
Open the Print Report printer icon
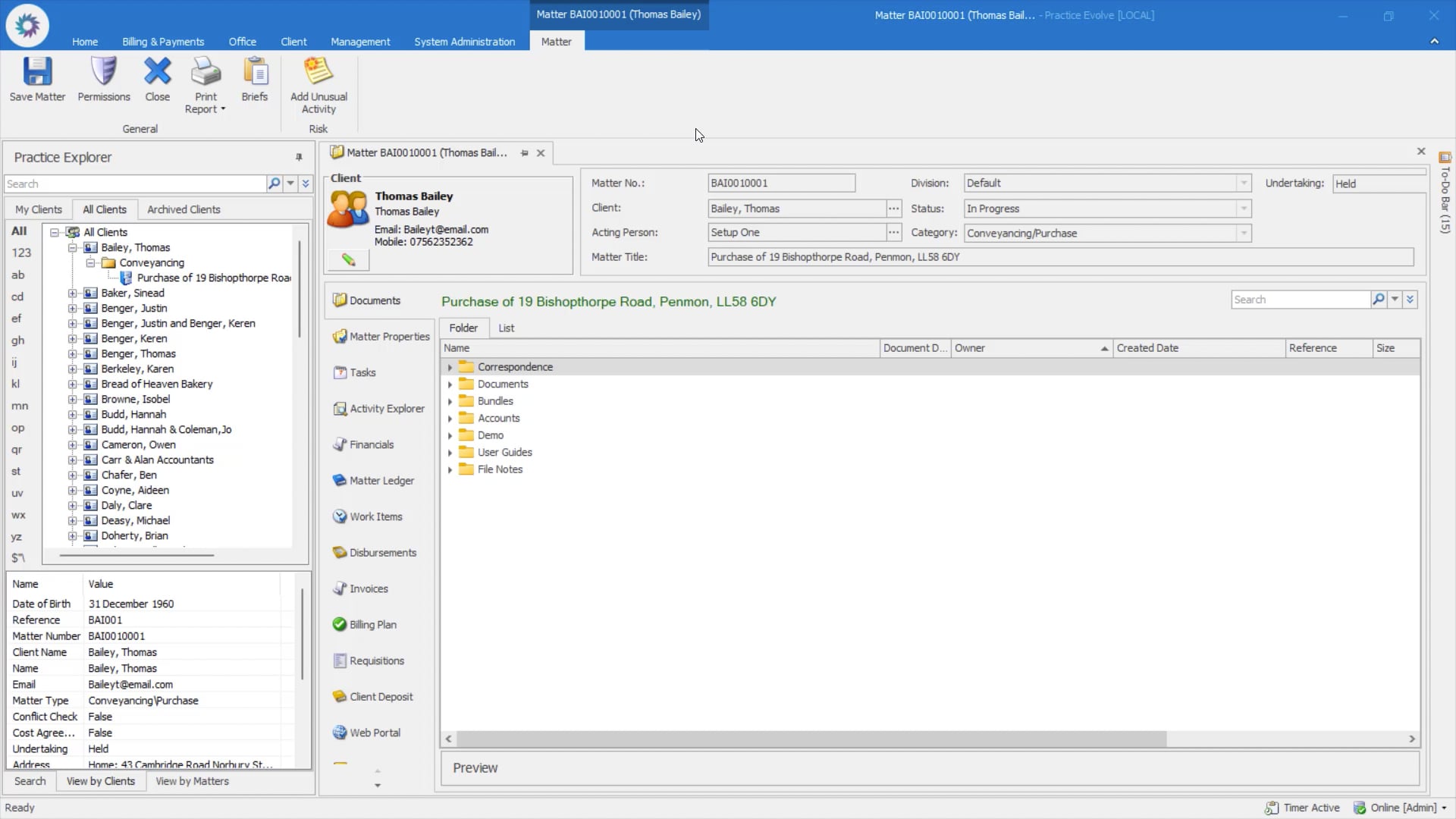[206, 72]
